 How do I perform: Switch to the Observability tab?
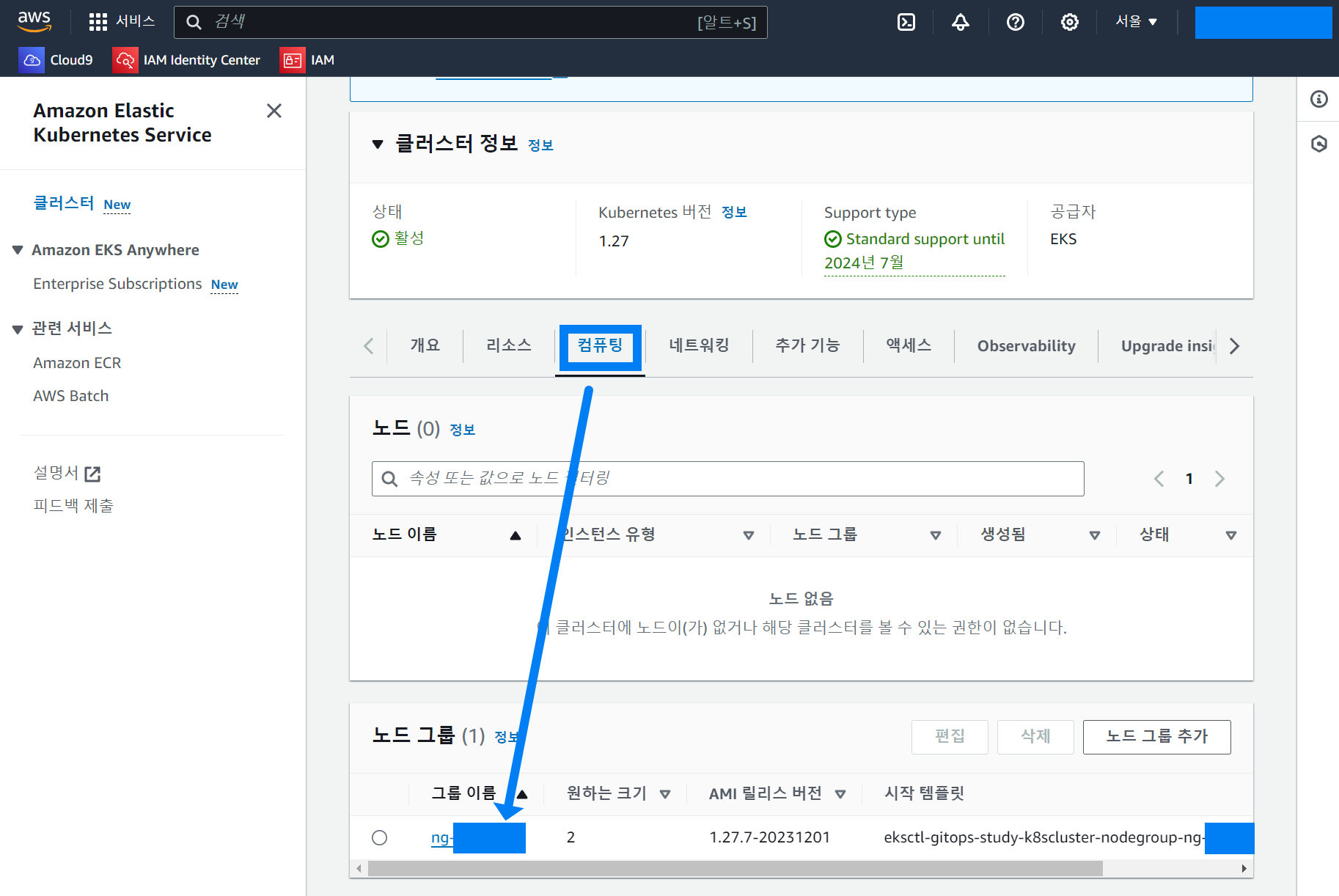(1026, 346)
